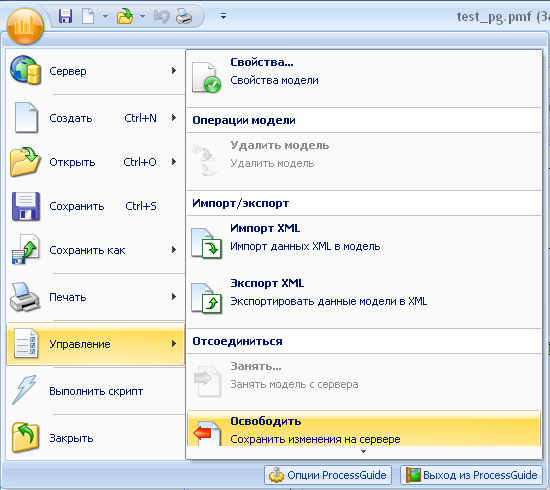This screenshot has height=490, width=550.
Task: Select the highlighted Управление menu entry
Action: (x=95, y=344)
